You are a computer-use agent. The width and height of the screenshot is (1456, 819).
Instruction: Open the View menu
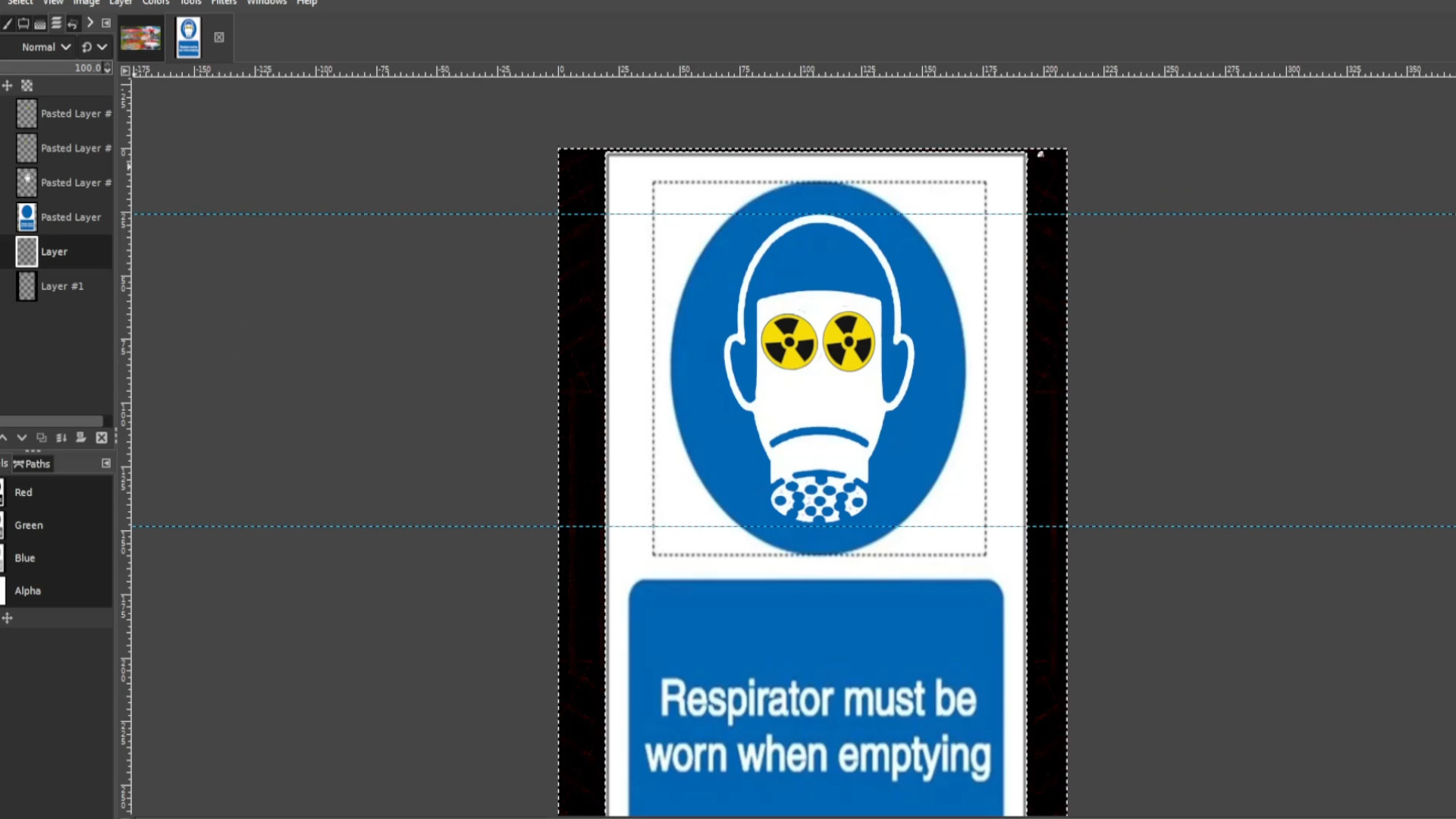tap(53, 2)
